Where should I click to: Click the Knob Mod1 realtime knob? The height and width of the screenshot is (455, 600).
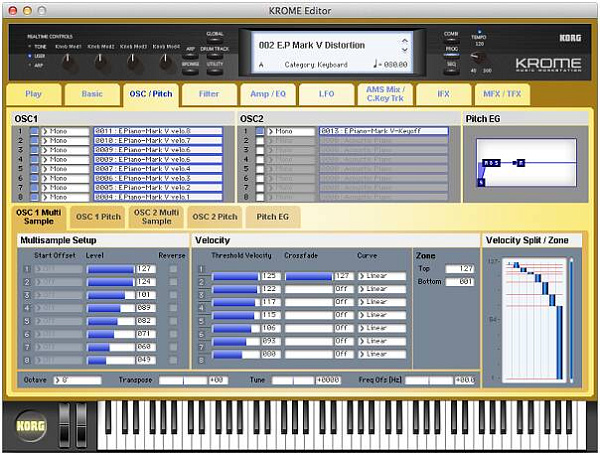click(68, 62)
